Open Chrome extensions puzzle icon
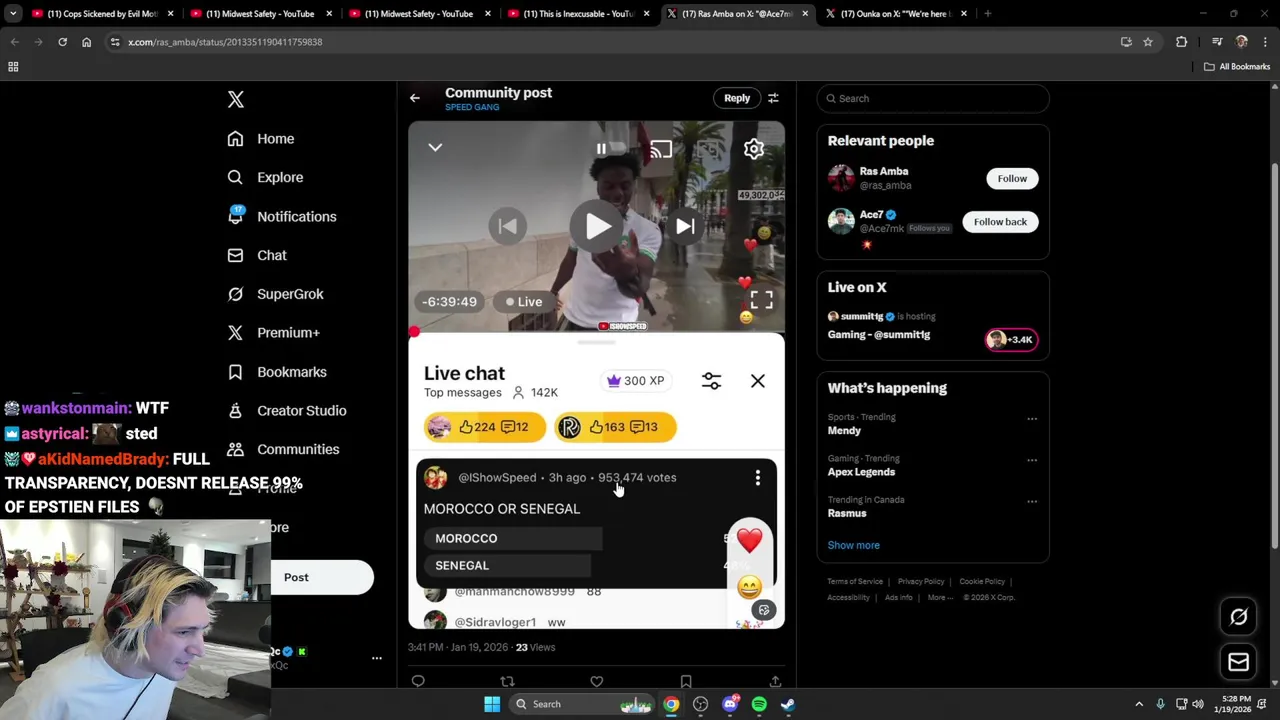This screenshot has height=720, width=1280. pyautogui.click(x=1181, y=42)
